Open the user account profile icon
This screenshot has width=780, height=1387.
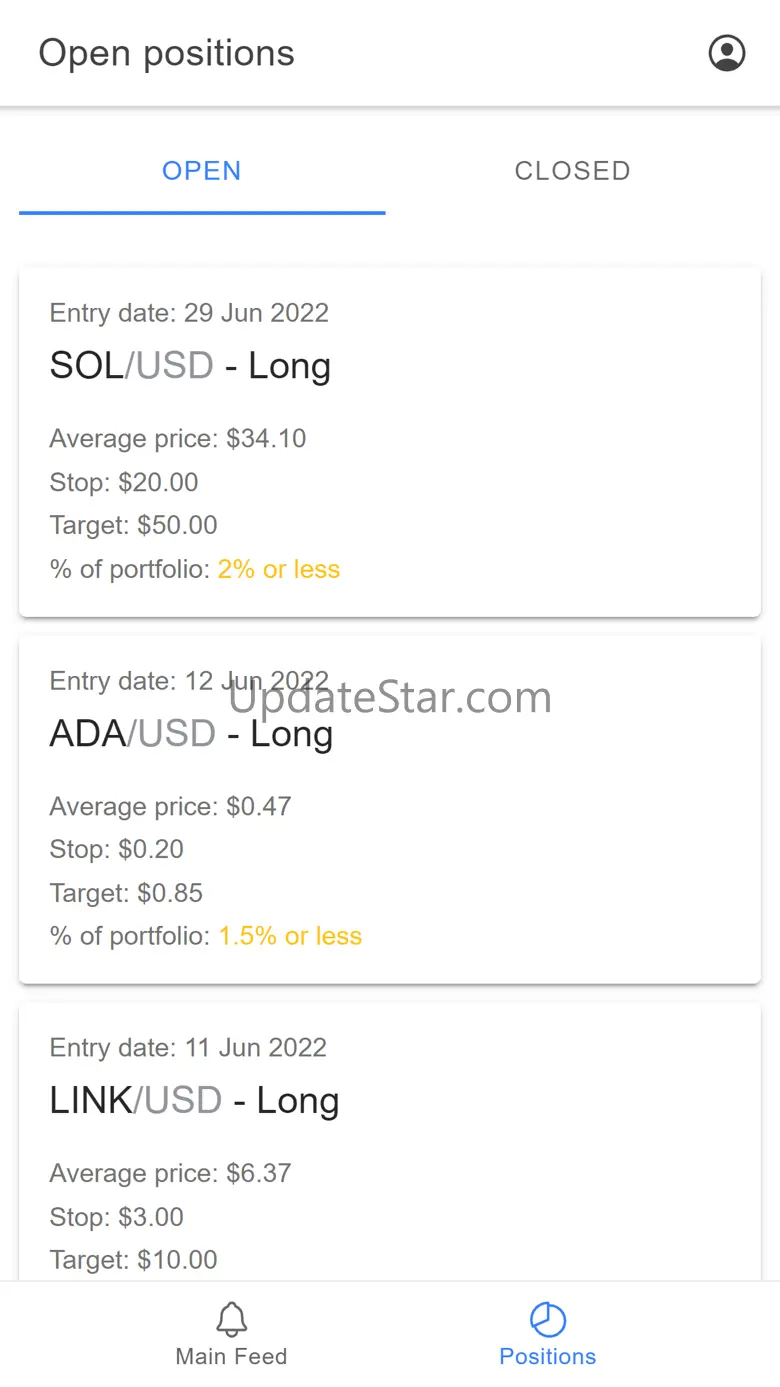[x=727, y=53]
